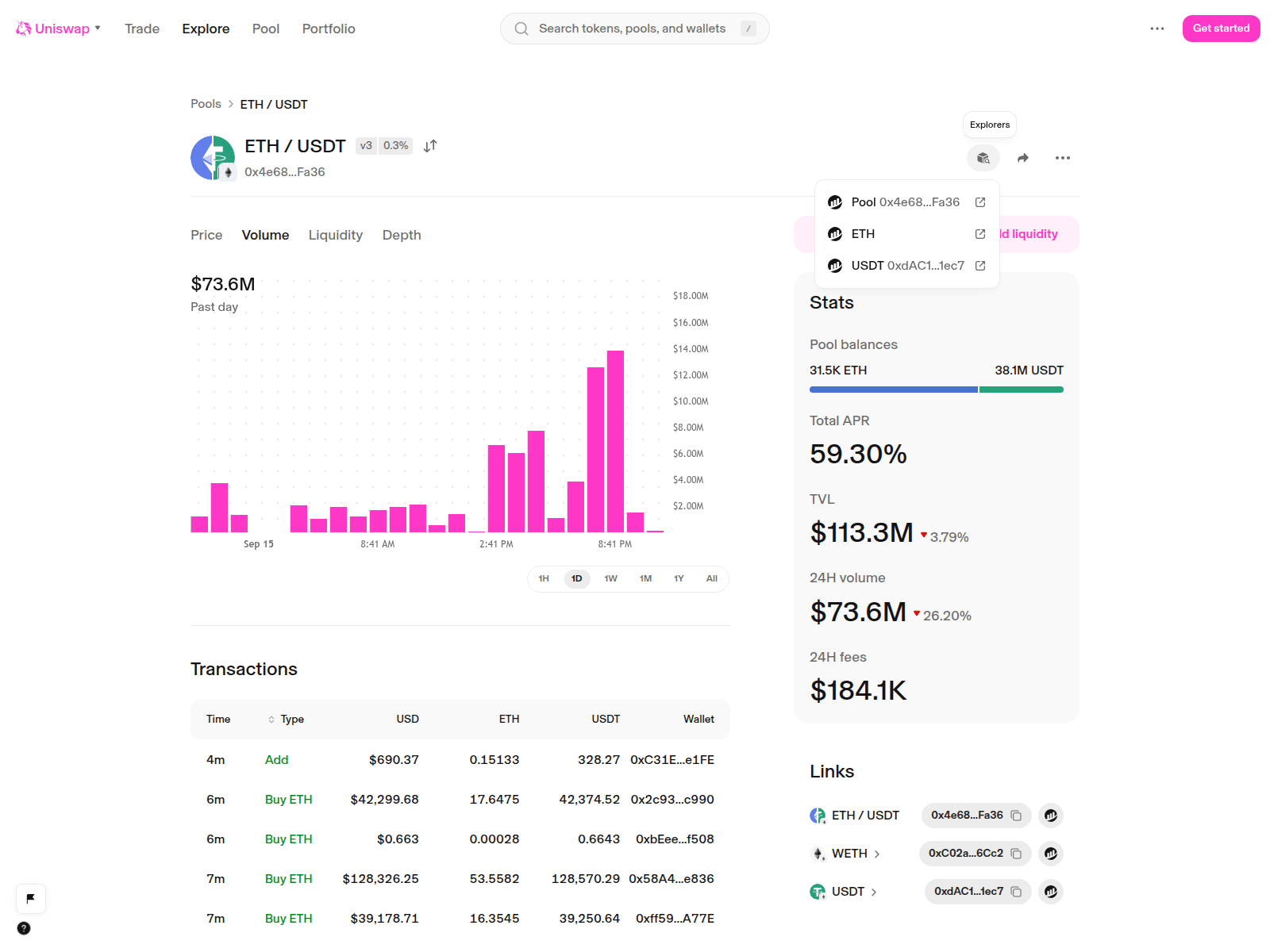Open the WETH token chevron link
The height and width of the screenshot is (952, 1270).
877,854
